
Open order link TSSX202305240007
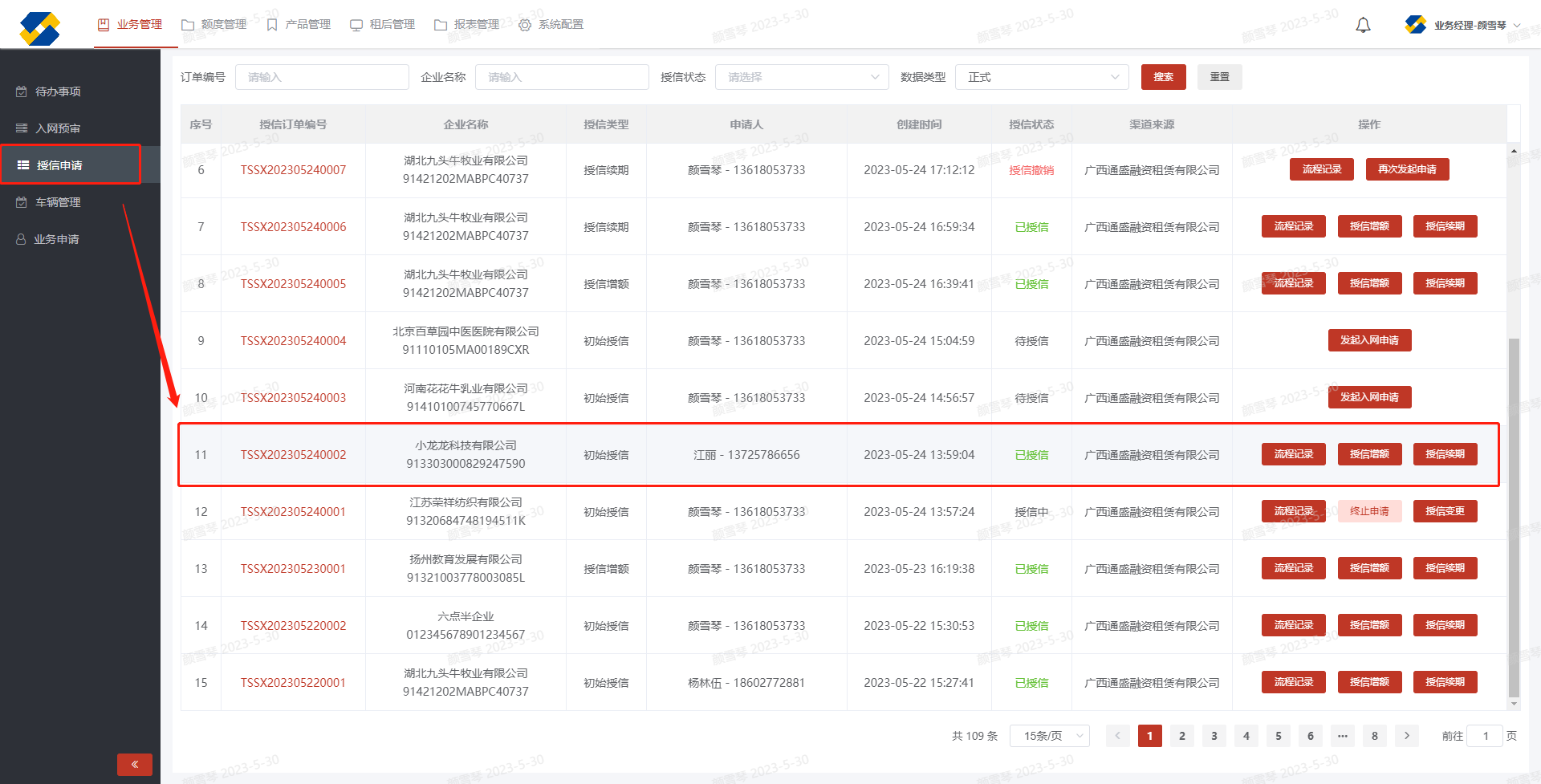click(x=293, y=170)
